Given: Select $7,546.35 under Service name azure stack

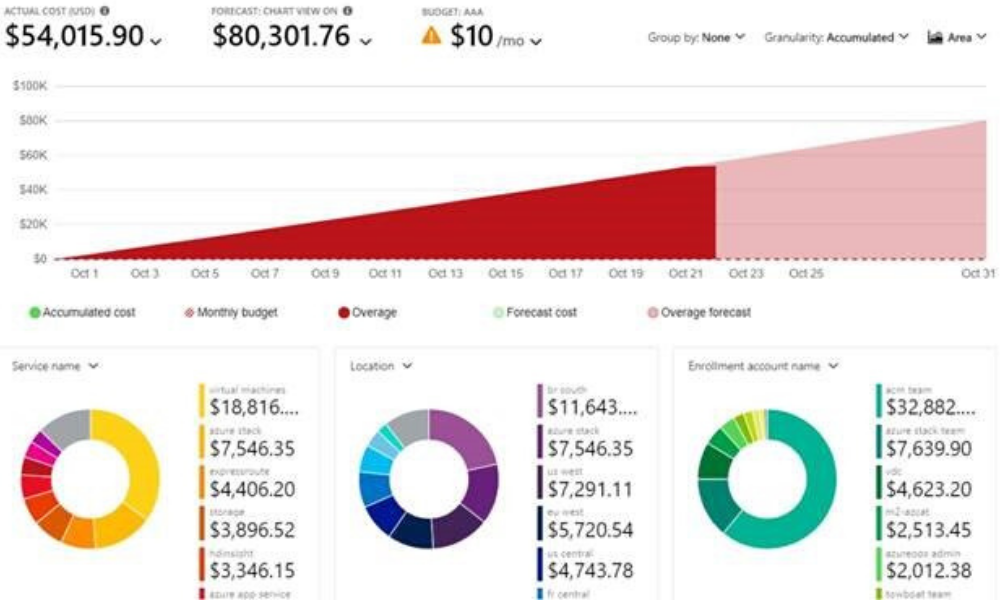Looking at the screenshot, I should pos(253,448).
